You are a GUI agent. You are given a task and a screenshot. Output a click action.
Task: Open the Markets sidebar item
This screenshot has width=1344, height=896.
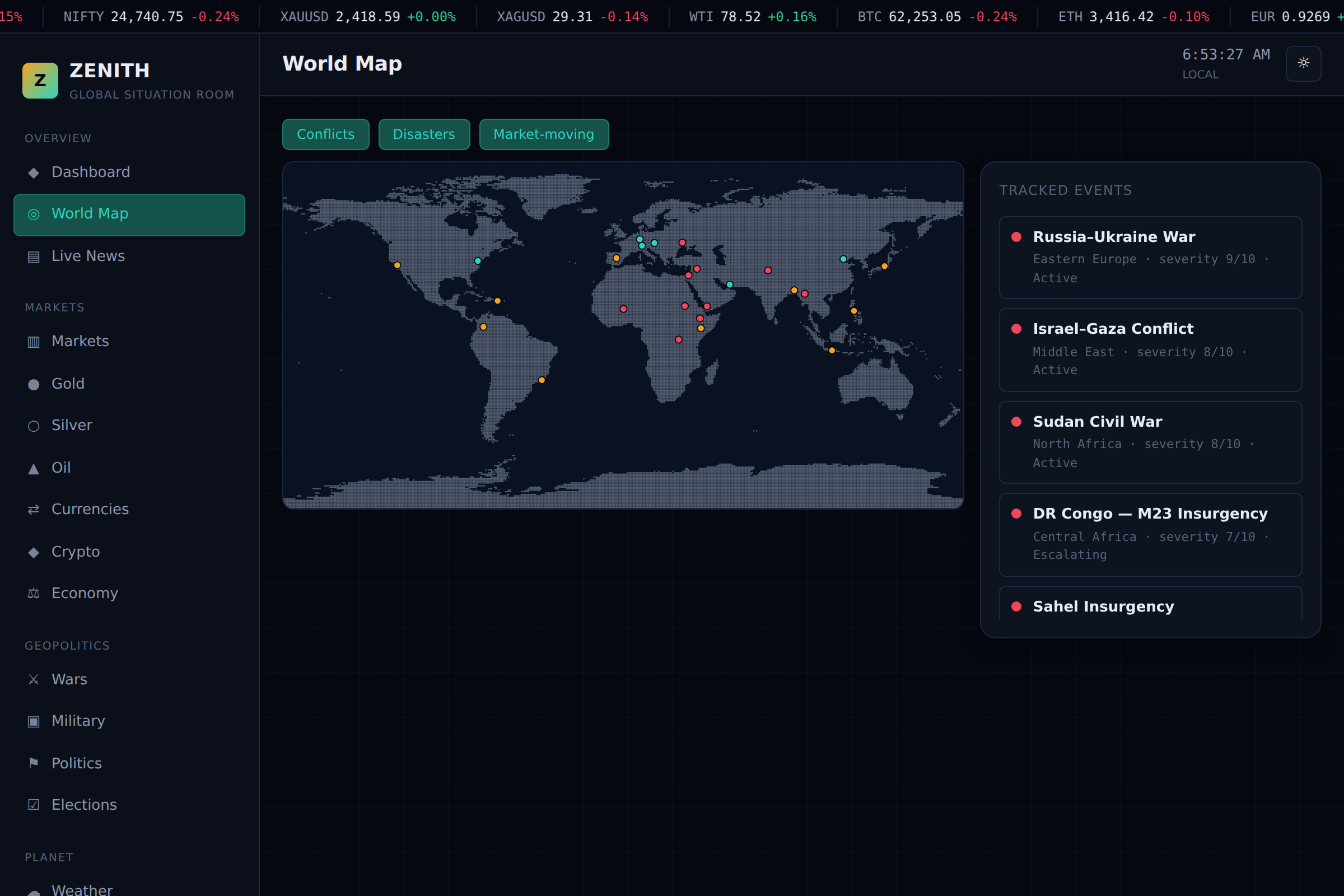(129, 342)
